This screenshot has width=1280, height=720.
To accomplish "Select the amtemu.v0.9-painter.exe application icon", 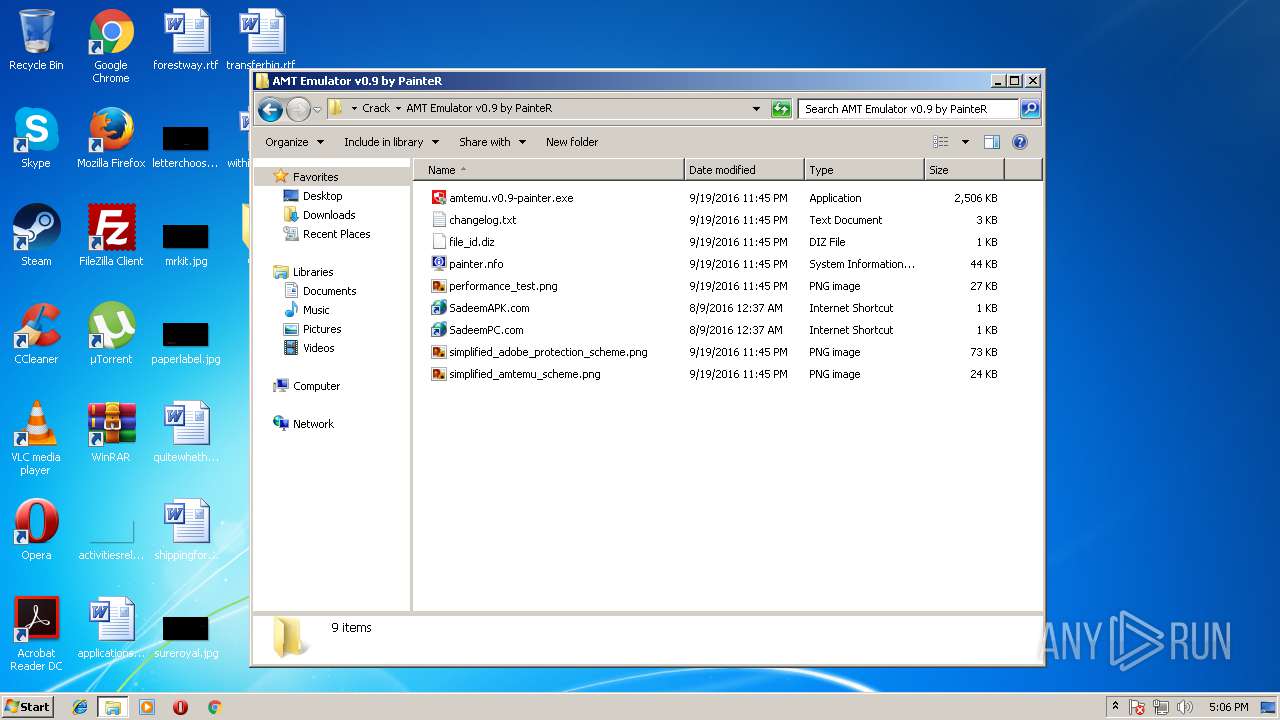I will 439,198.
